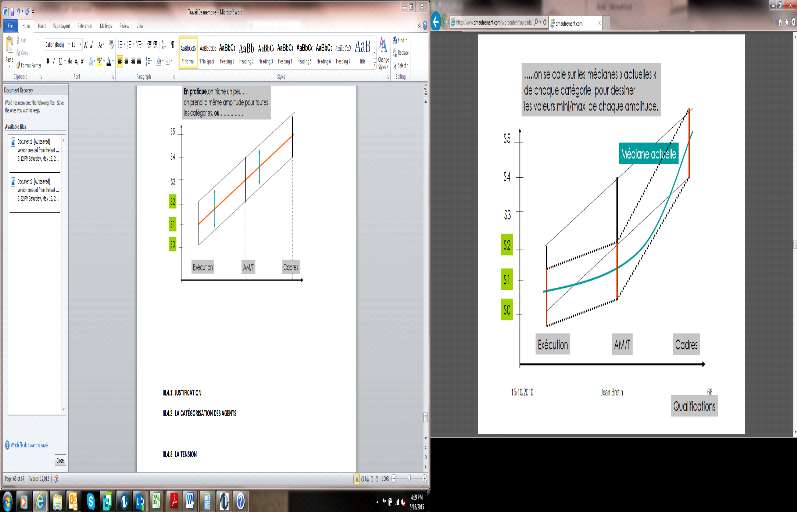Click Select in the Editing group

[x=401, y=65]
